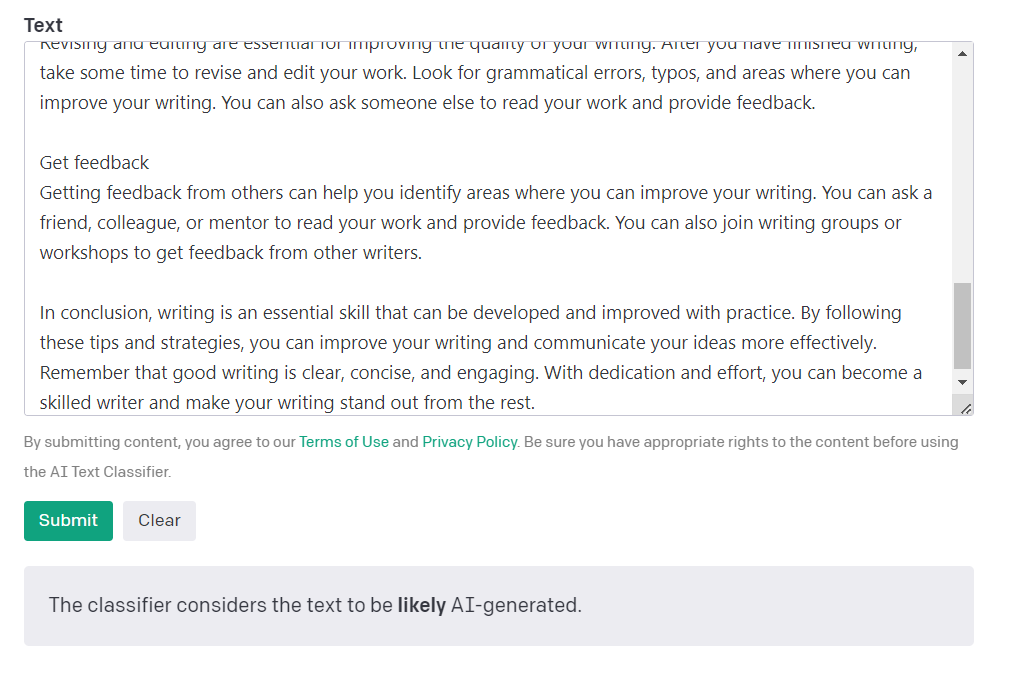Click the scrollbar down arrow in text box
The image size is (1014, 676).
point(962,382)
